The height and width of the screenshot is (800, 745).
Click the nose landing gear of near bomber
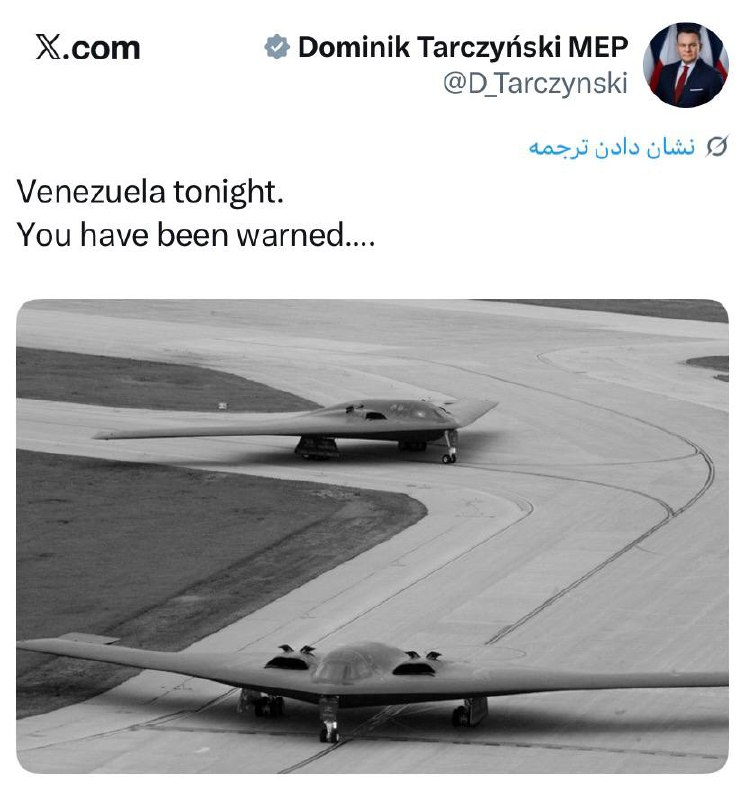click(328, 722)
